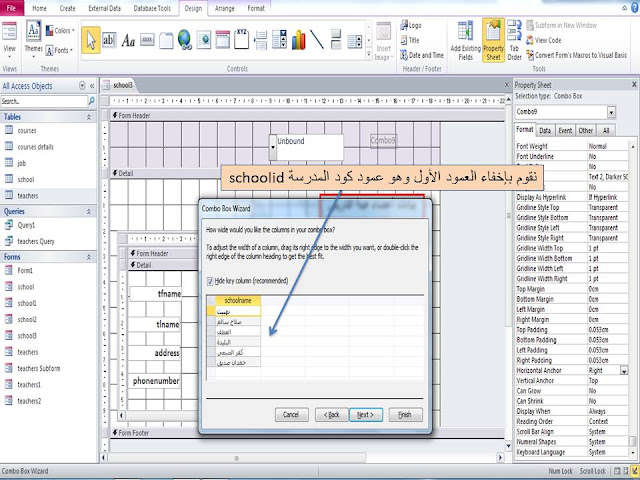The height and width of the screenshot is (480, 640).
Task: Insert Date and Time
Action: click(422, 55)
